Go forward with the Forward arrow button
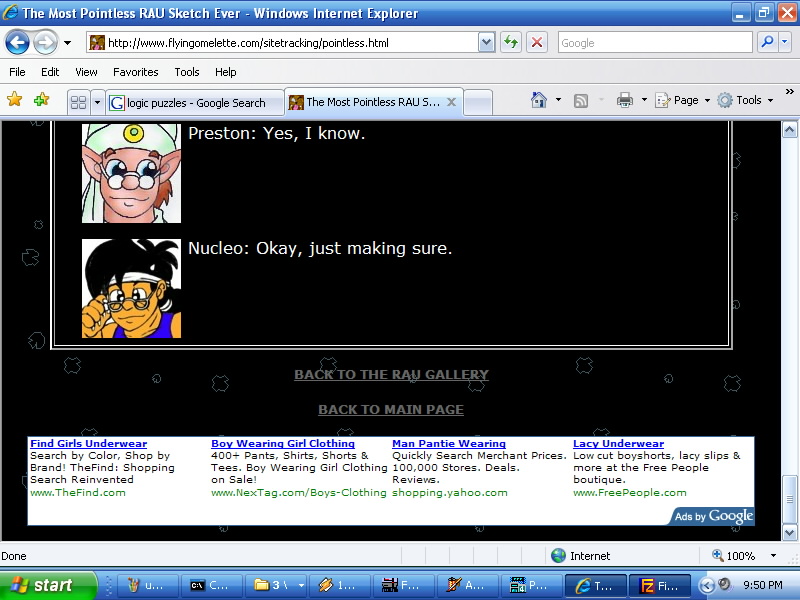This screenshot has width=800, height=600. click(45, 43)
